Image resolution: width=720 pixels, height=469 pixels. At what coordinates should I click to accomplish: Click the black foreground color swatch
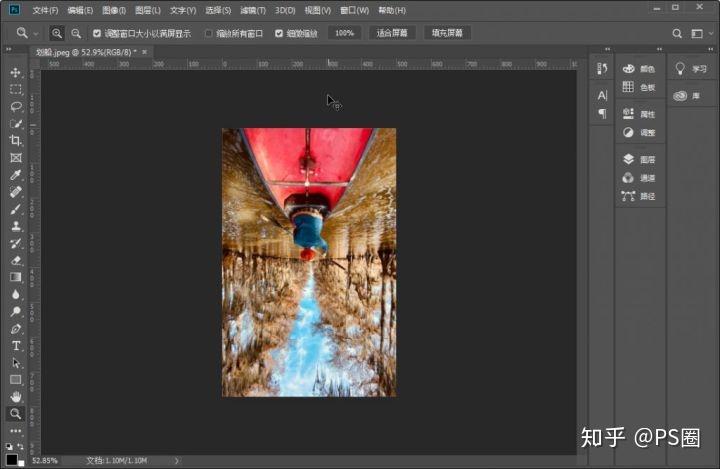point(11,459)
